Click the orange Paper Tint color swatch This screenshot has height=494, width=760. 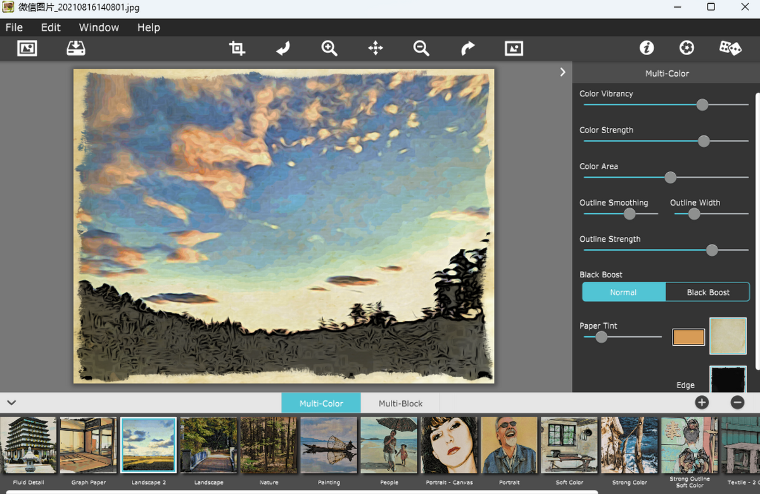(x=688, y=337)
